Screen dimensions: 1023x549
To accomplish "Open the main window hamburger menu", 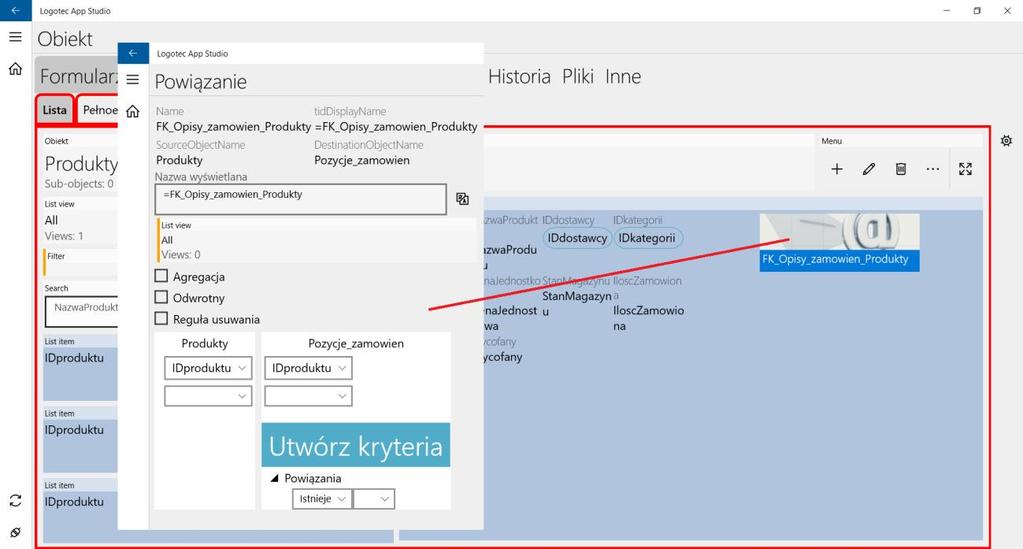I will [x=16, y=37].
